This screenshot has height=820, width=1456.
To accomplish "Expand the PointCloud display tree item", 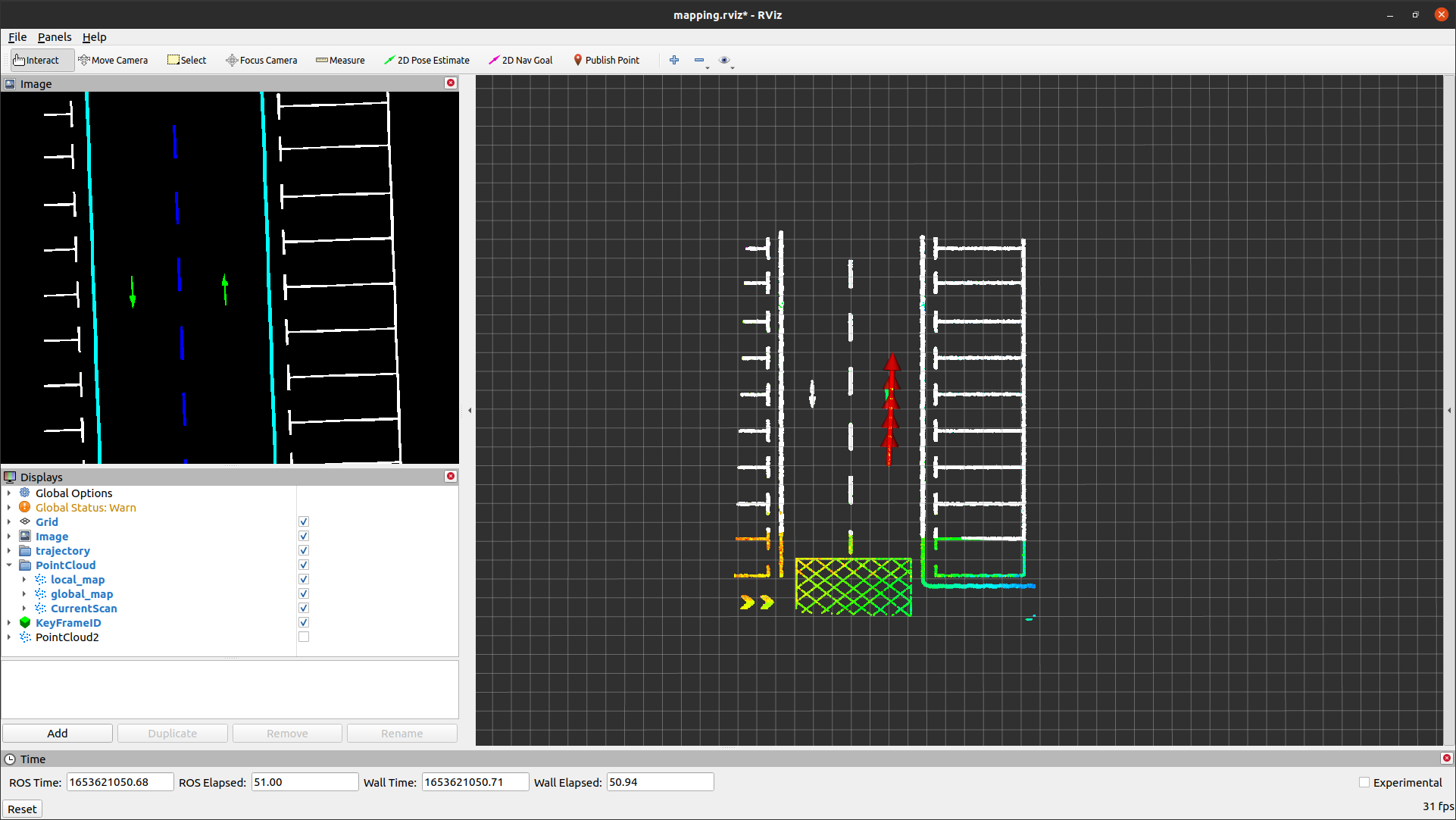I will coord(8,565).
